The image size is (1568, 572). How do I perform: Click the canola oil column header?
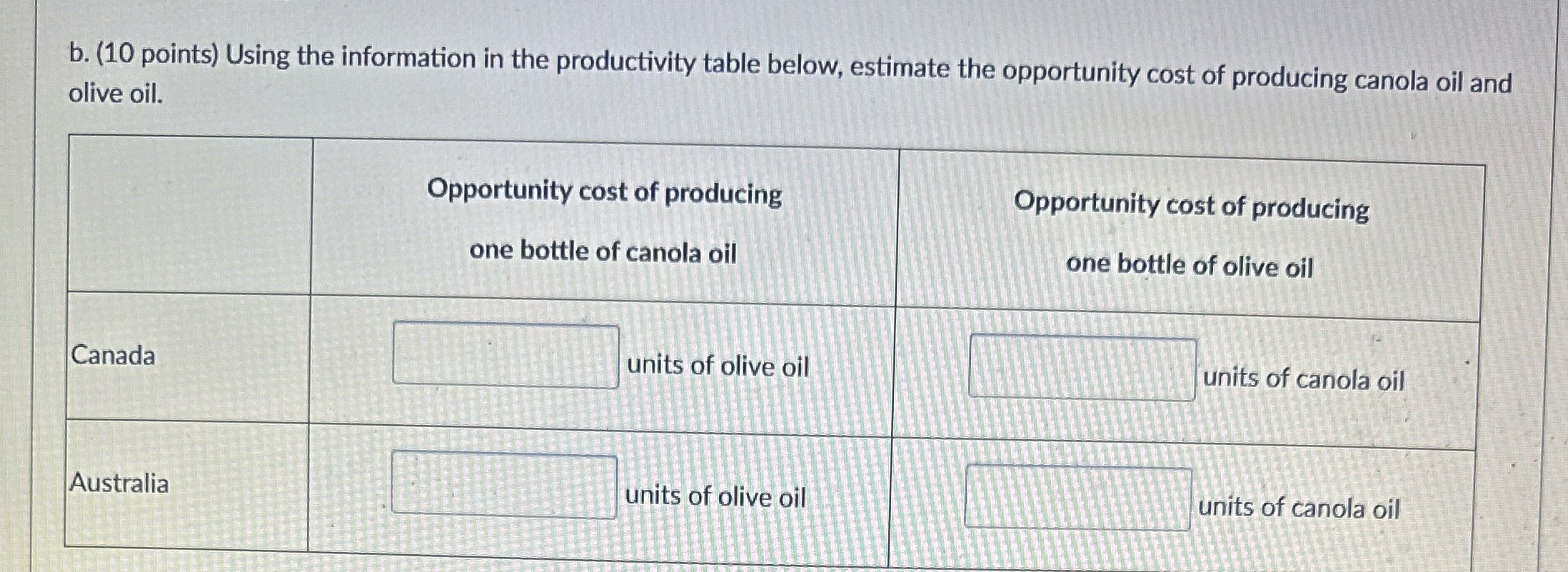pyautogui.click(x=603, y=223)
